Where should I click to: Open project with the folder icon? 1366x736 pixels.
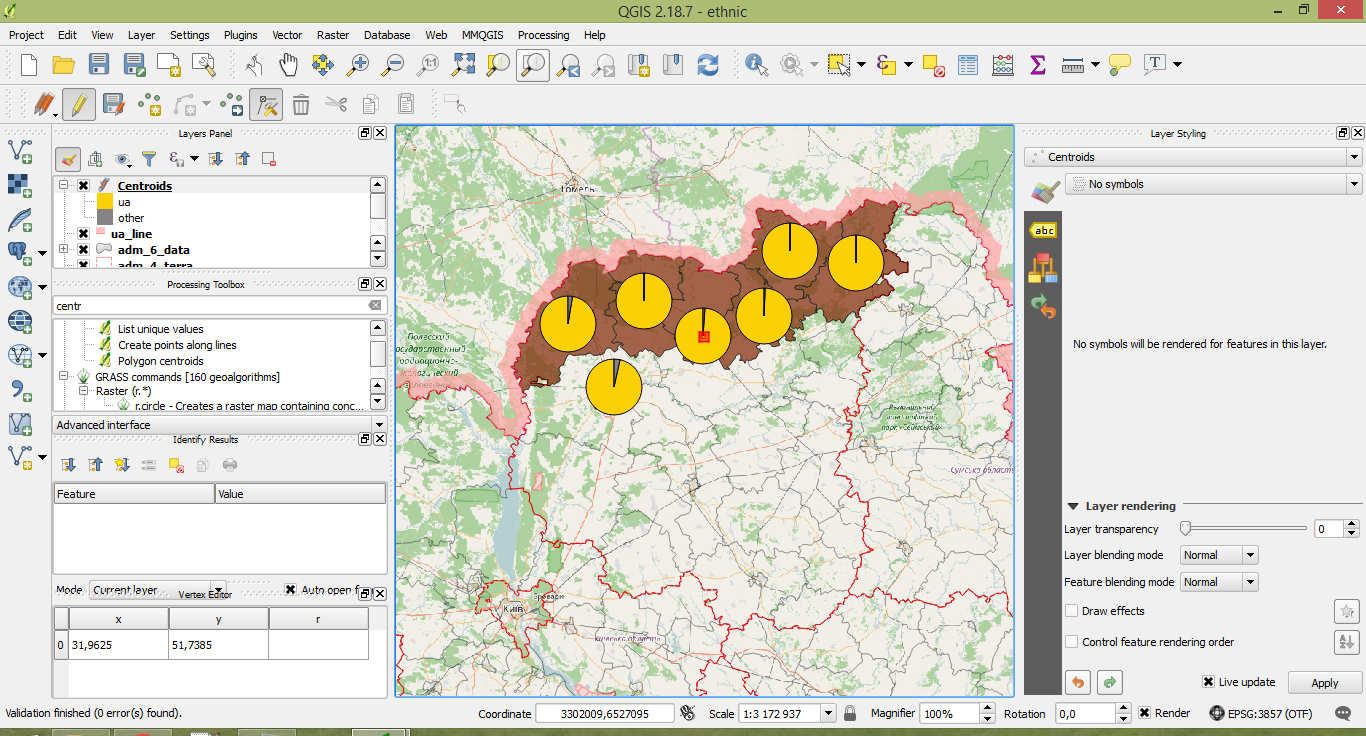point(64,65)
